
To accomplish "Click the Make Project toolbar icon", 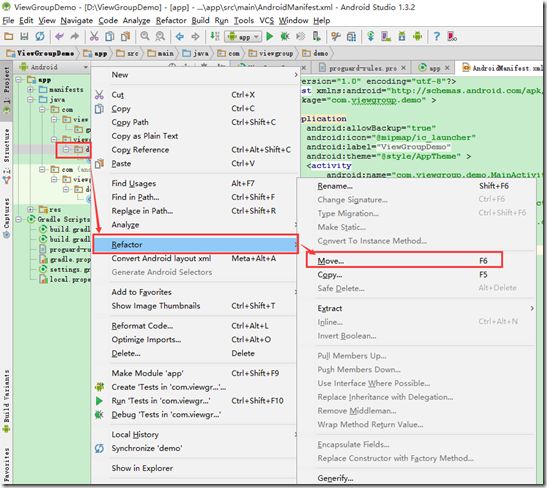I will click(x=215, y=36).
